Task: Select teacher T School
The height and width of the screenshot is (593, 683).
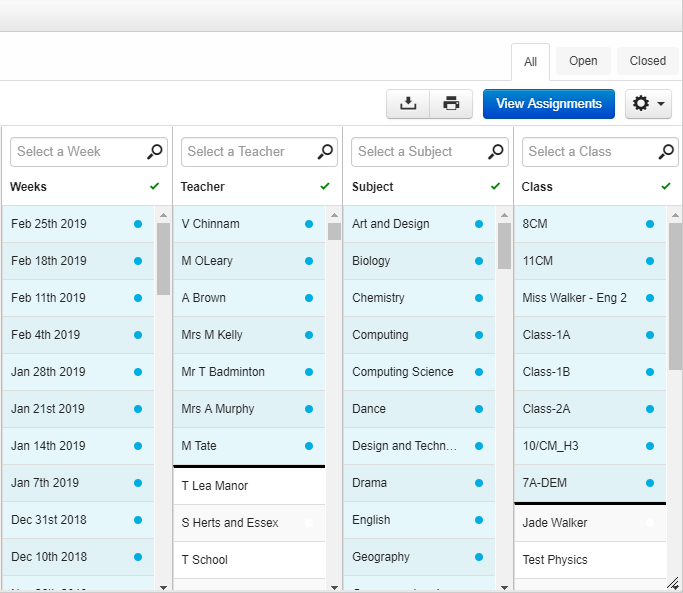Action: [249, 560]
